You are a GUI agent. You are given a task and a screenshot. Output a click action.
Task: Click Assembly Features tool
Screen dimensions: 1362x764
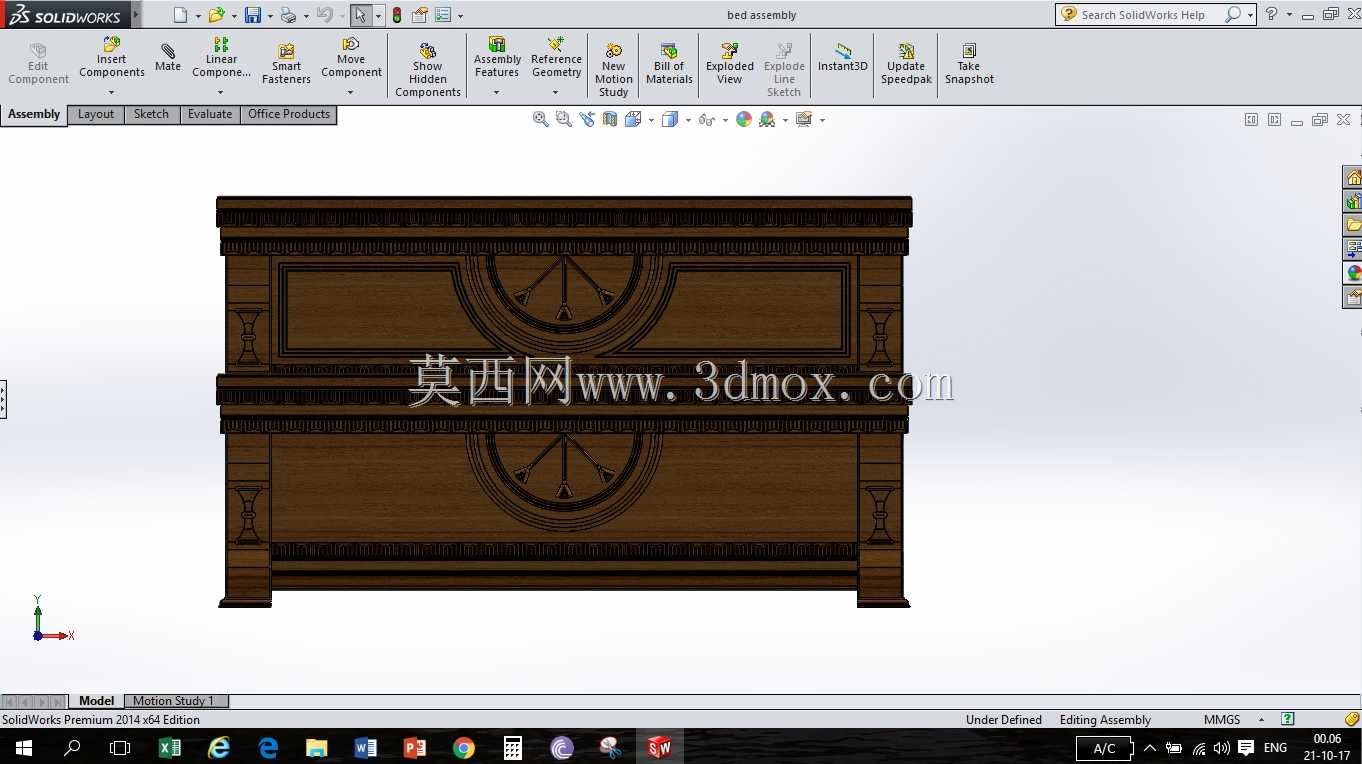pyautogui.click(x=497, y=59)
